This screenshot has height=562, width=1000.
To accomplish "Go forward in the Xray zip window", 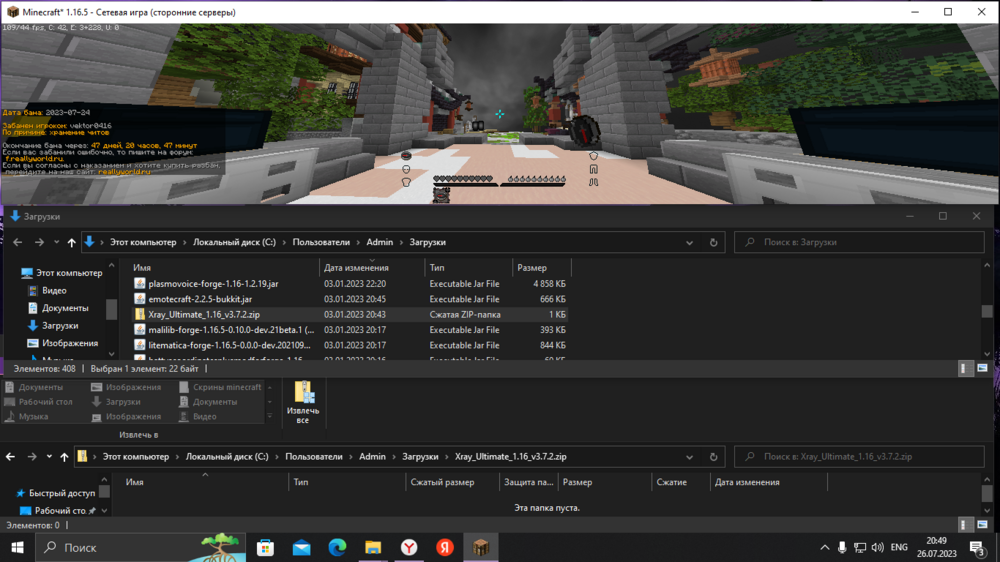I will tap(32, 457).
